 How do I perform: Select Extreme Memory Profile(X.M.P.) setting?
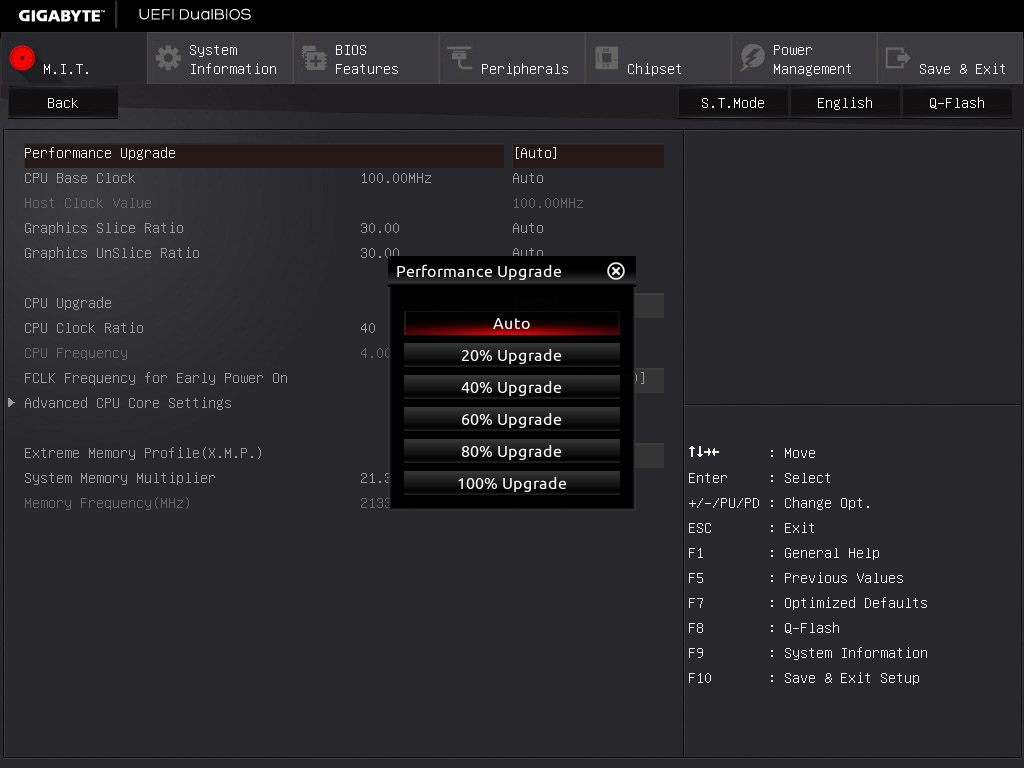[x=143, y=453]
